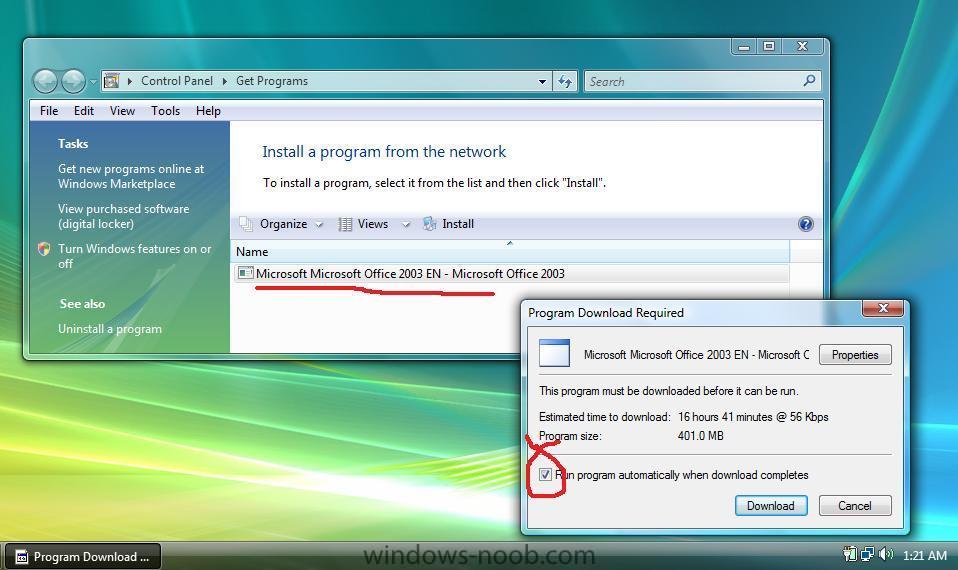Expand the address bar history dropdown
958x570 pixels.
pos(542,81)
